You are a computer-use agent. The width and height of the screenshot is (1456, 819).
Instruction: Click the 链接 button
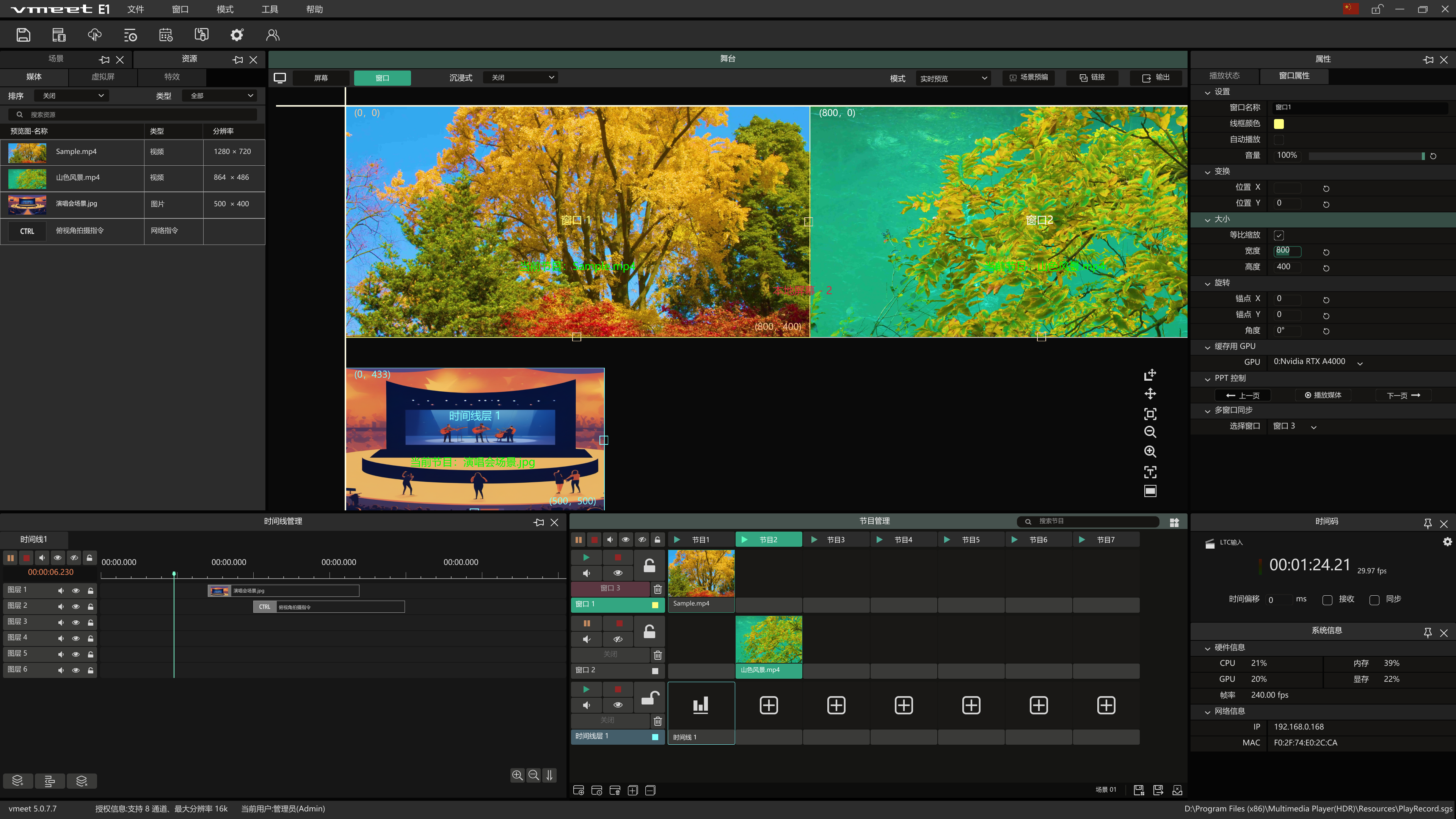tap(1092, 77)
